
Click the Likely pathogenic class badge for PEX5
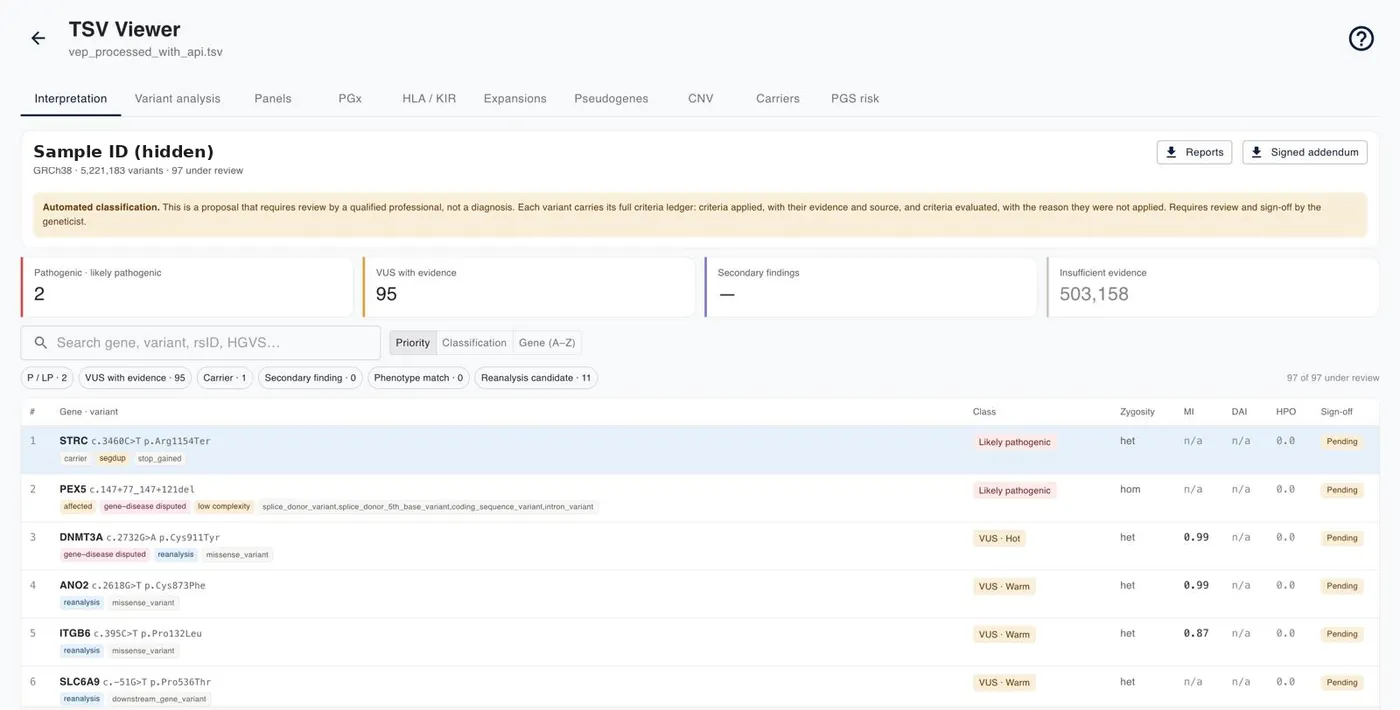[x=1015, y=491]
